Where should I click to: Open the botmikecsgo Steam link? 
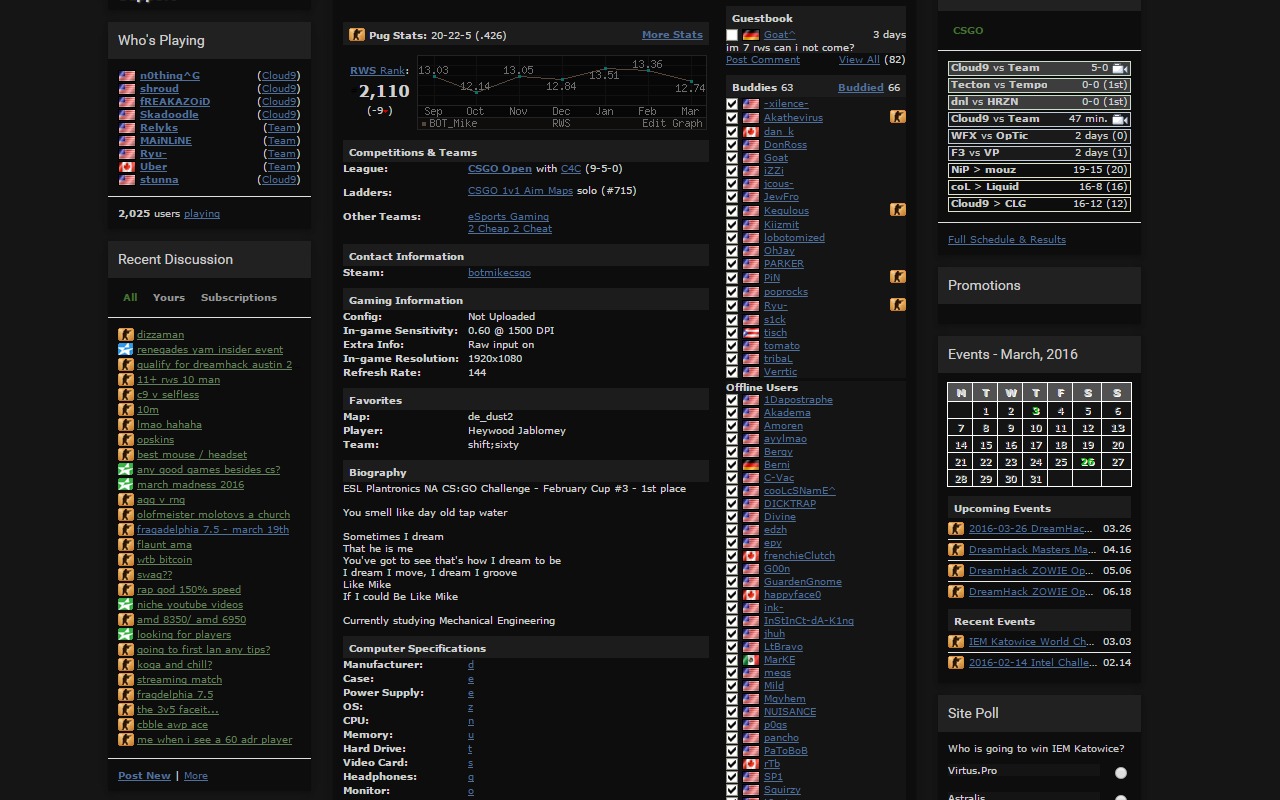[x=499, y=273]
